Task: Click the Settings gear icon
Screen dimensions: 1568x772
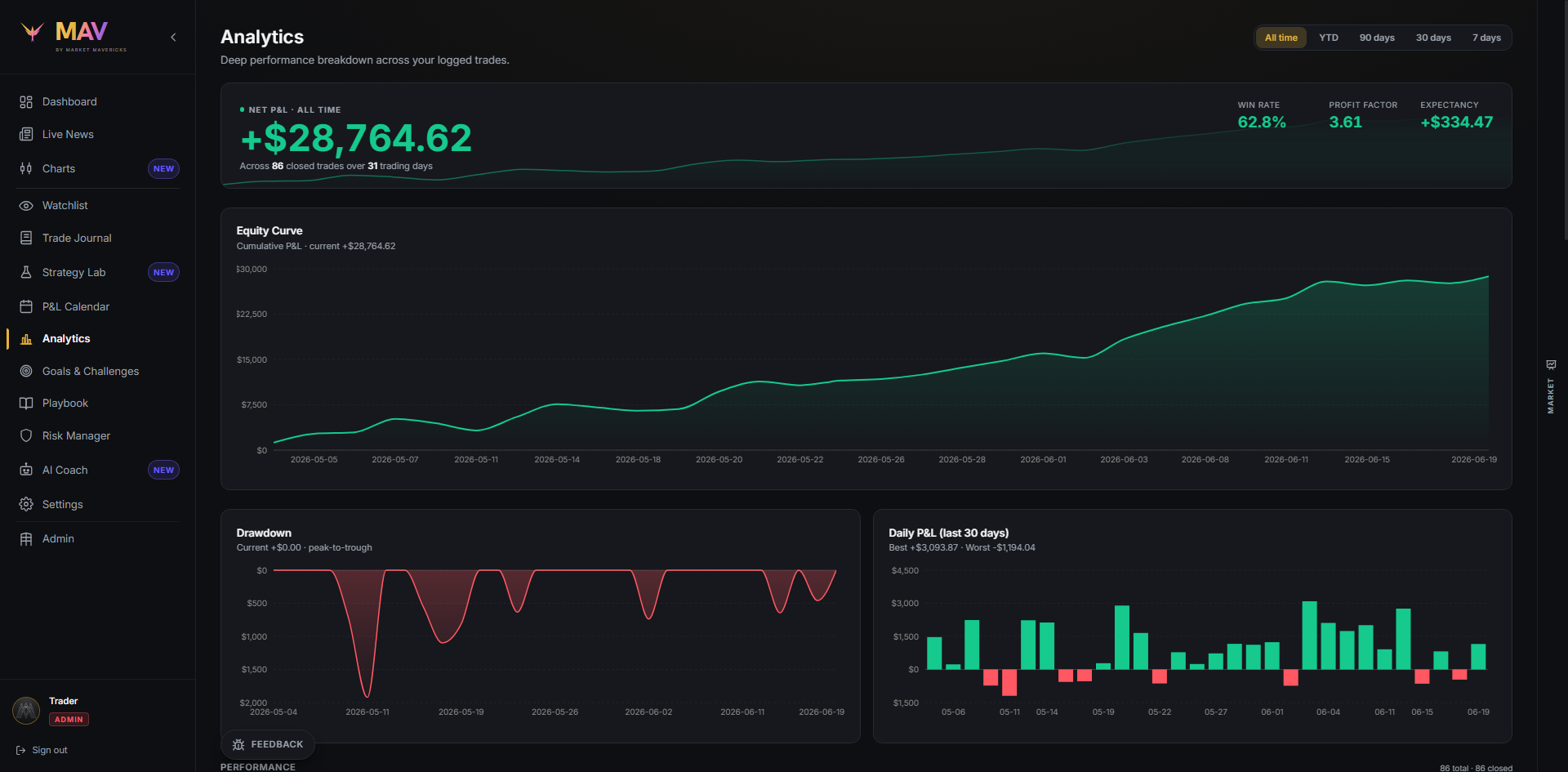Action: 26,504
